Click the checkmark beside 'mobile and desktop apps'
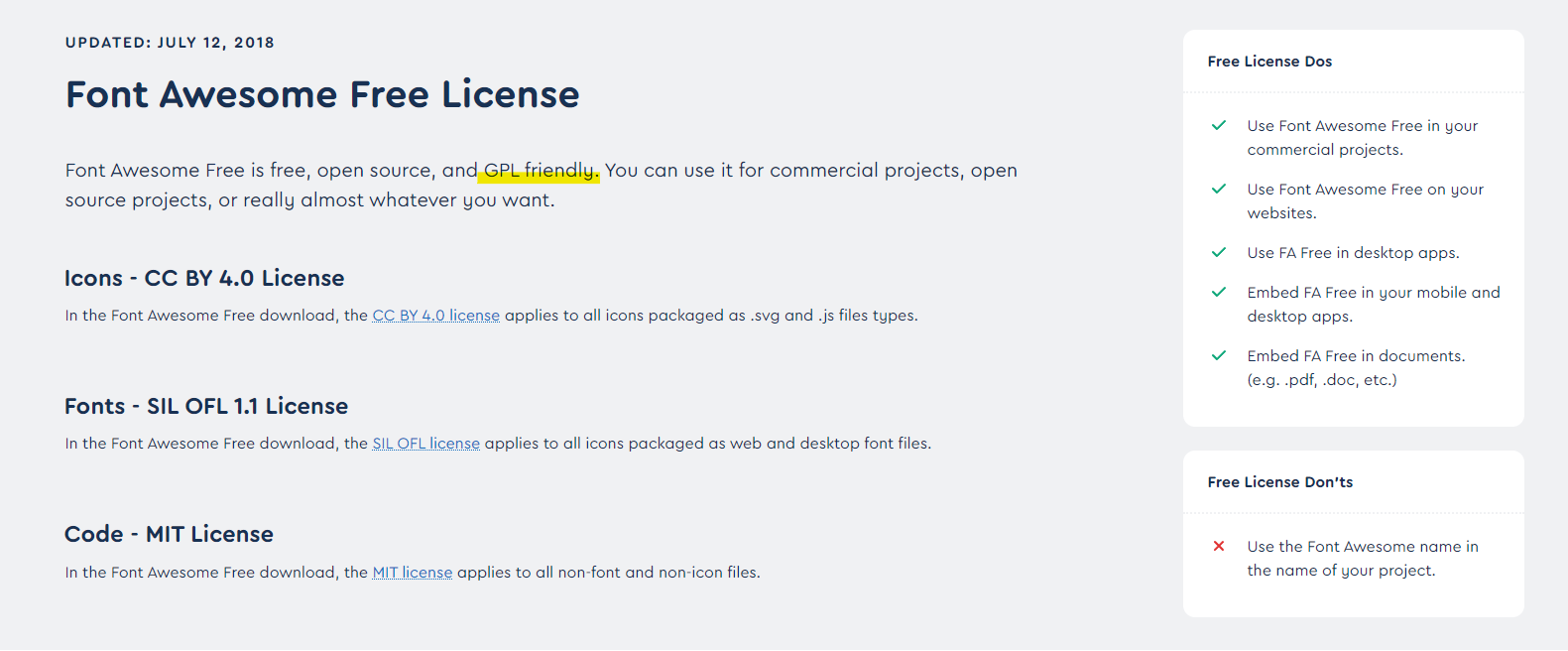Image resolution: width=1568 pixels, height=651 pixels. click(x=1219, y=292)
